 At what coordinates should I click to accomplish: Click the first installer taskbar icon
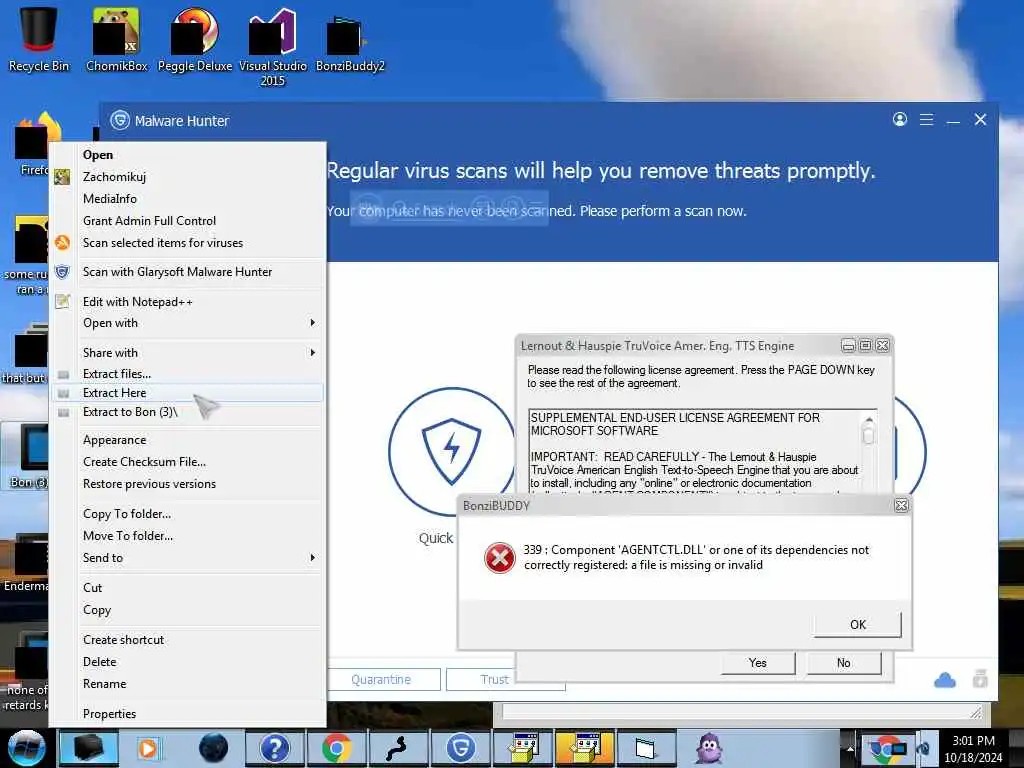coord(522,748)
